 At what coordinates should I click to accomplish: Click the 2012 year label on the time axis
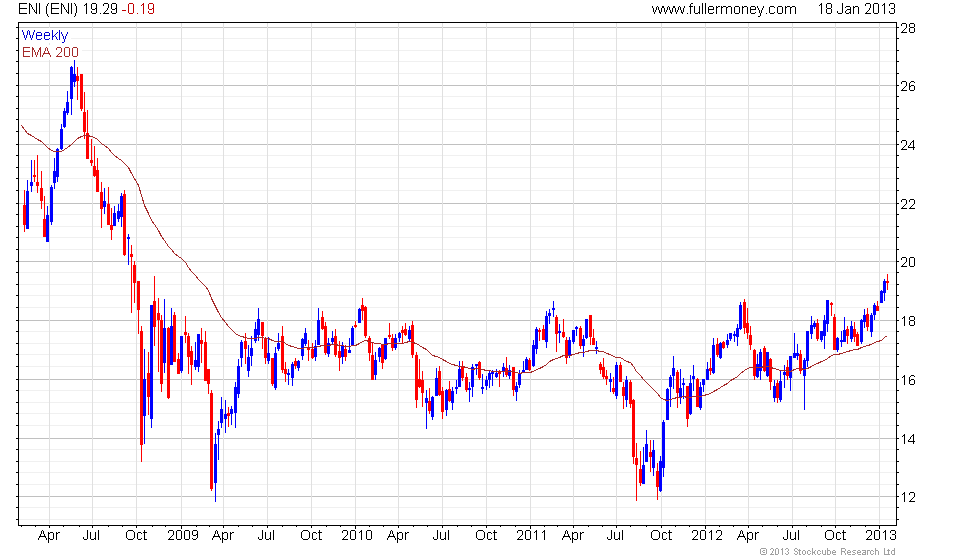pos(707,536)
